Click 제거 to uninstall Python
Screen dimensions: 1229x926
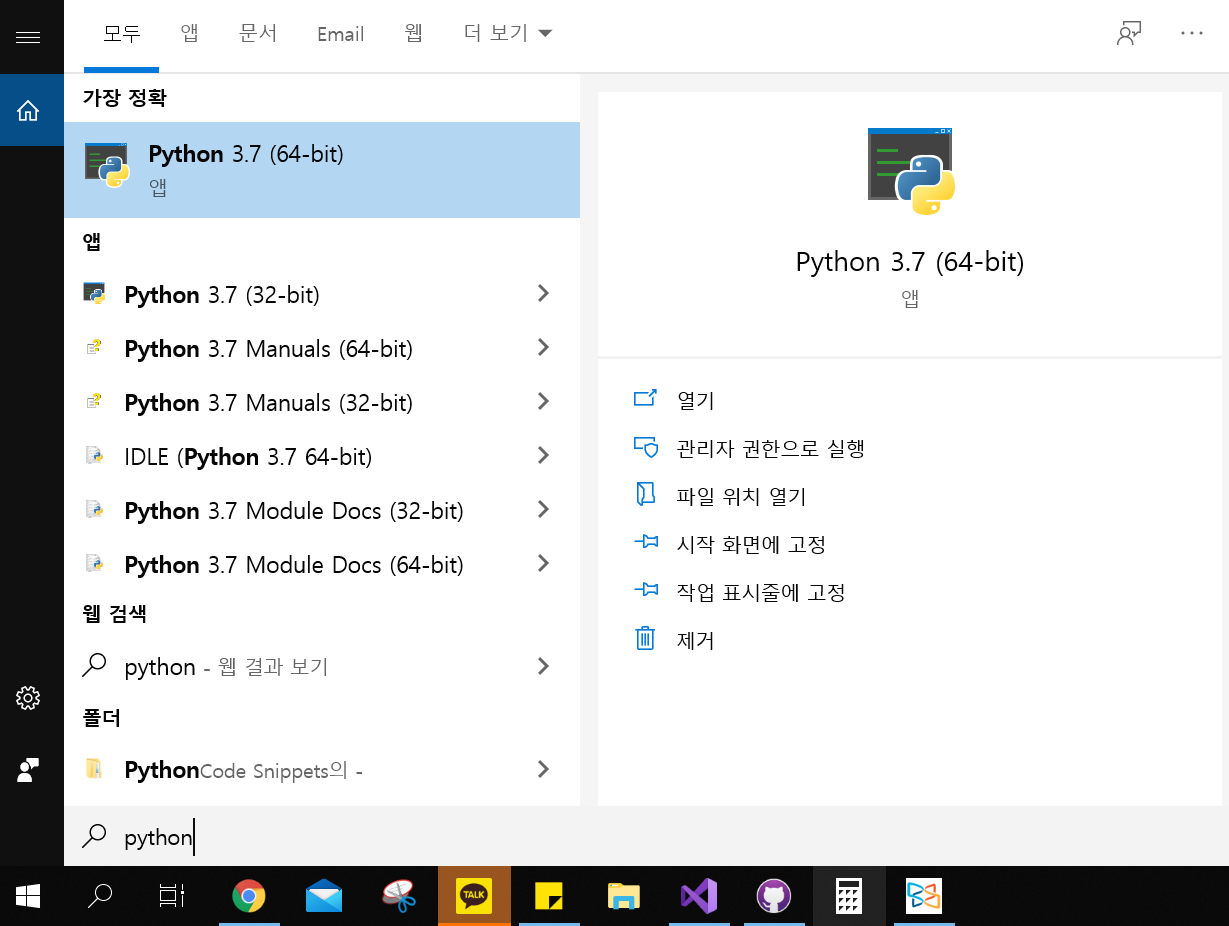point(696,640)
